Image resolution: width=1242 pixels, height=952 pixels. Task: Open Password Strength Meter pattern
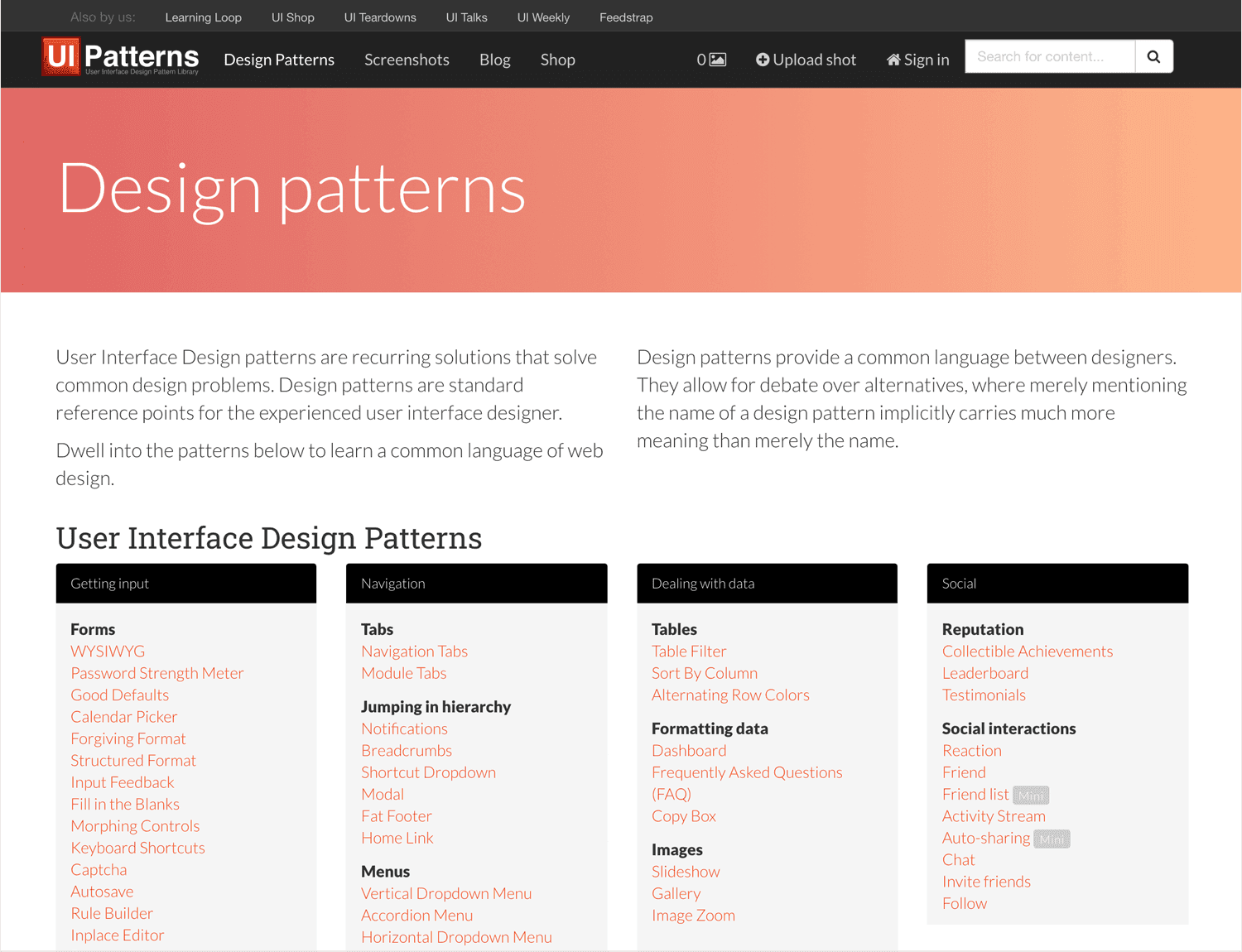pos(157,673)
